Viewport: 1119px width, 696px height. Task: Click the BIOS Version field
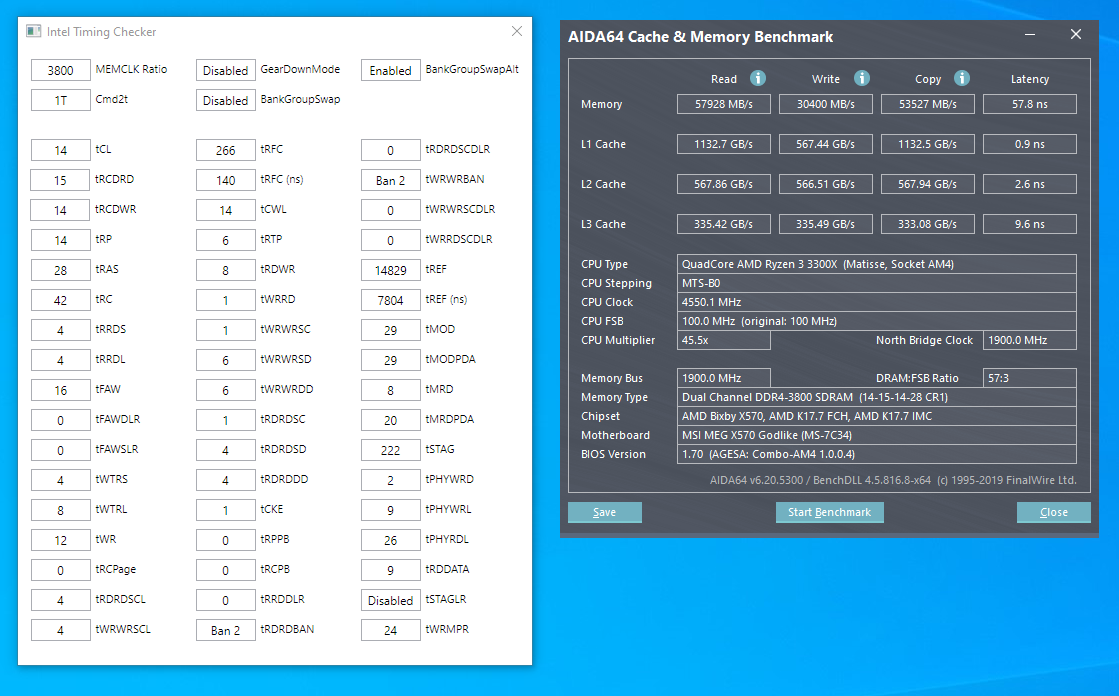click(x=876, y=454)
